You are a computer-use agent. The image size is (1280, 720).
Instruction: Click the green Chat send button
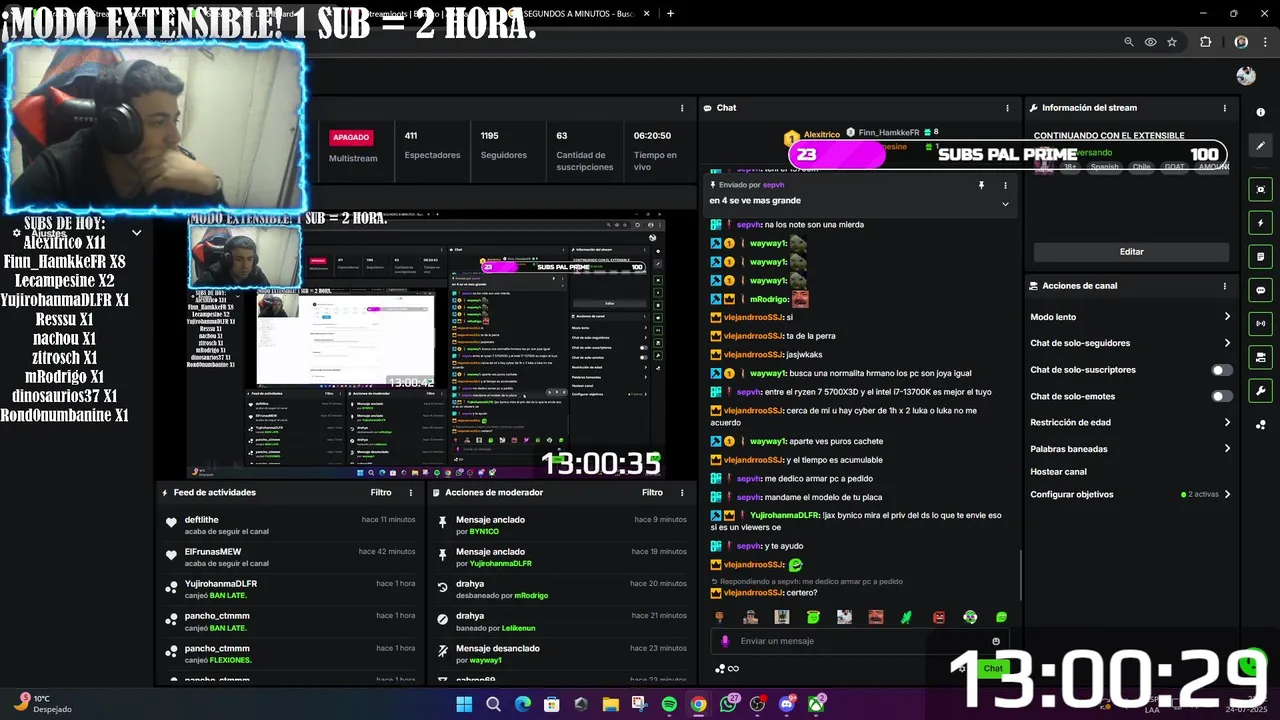(x=993, y=669)
